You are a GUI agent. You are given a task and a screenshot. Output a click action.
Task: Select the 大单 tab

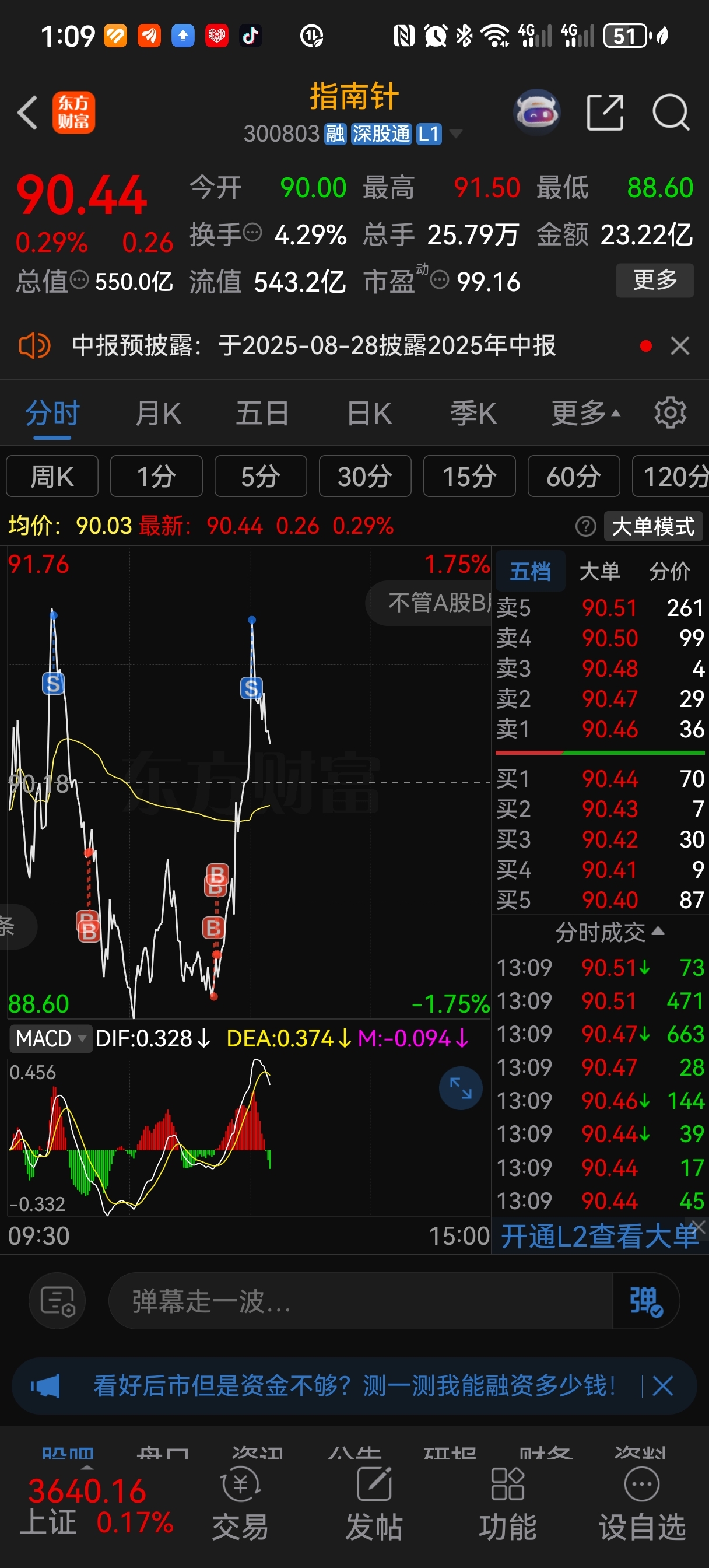(x=599, y=571)
